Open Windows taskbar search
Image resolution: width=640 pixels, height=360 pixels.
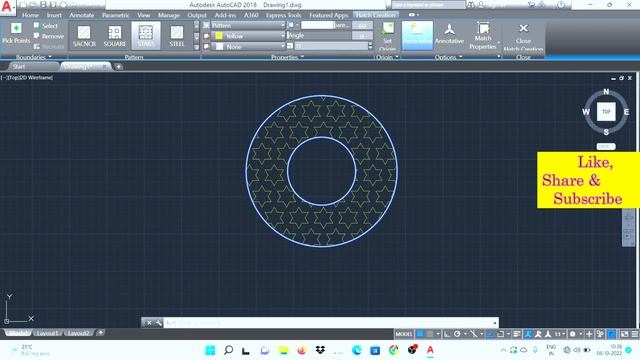pos(229,350)
